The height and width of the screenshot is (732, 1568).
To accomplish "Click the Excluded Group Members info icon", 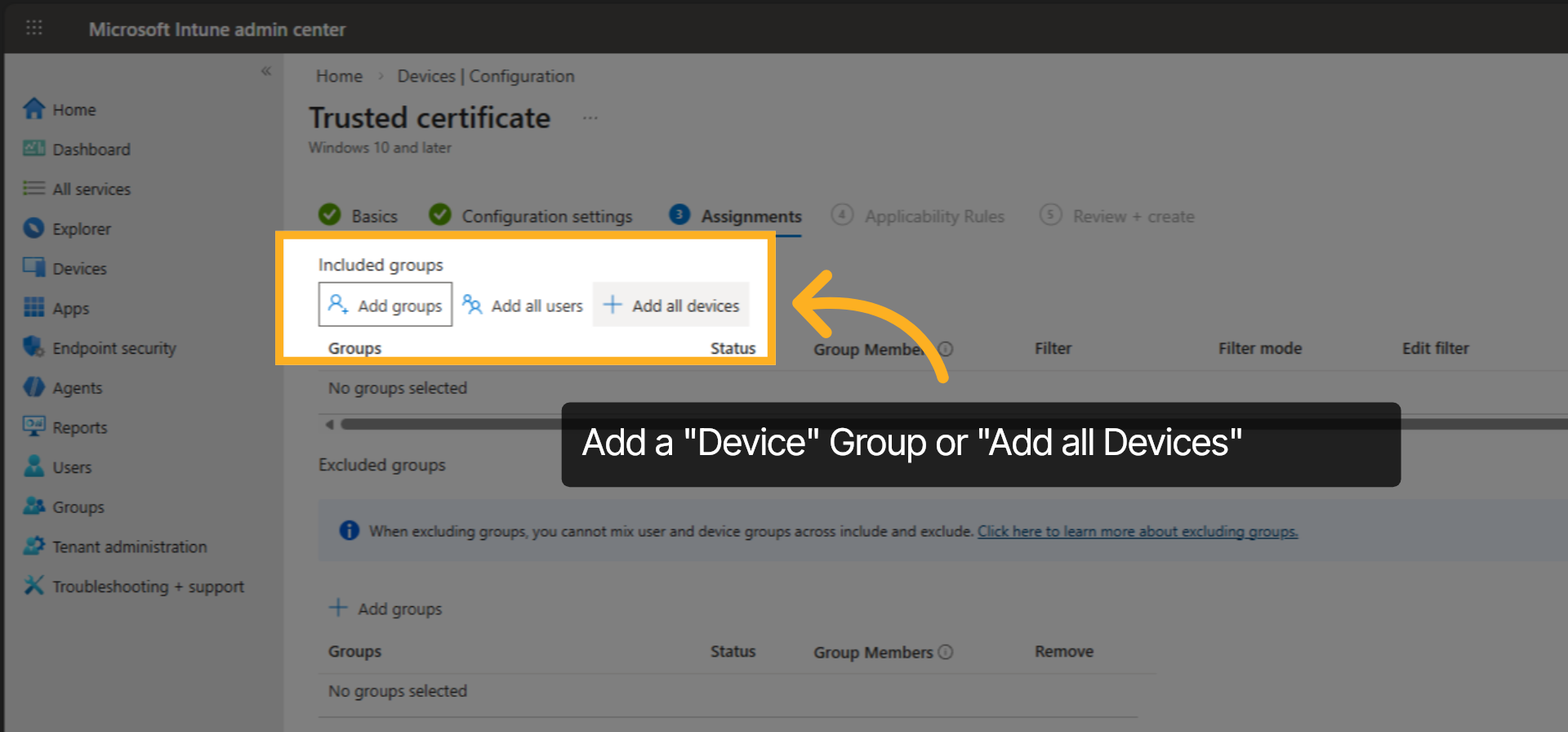I will tap(946, 652).
